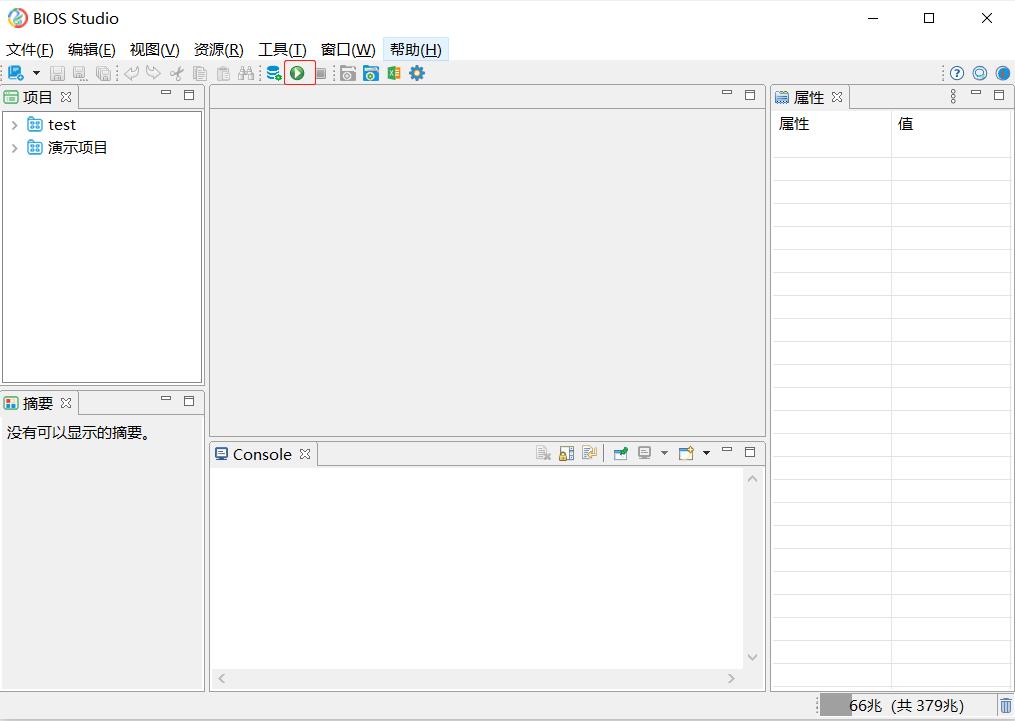
Task: Minimize the Console panel
Action: [x=727, y=450]
